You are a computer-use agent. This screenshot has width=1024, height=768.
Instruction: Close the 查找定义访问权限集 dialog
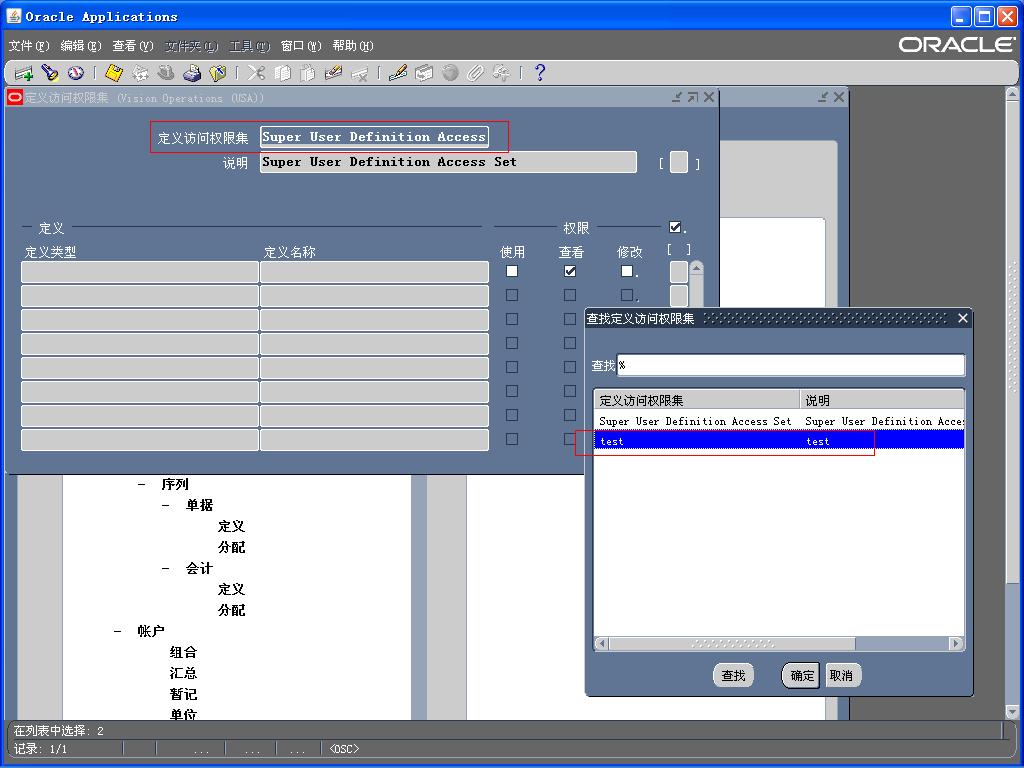[x=963, y=318]
